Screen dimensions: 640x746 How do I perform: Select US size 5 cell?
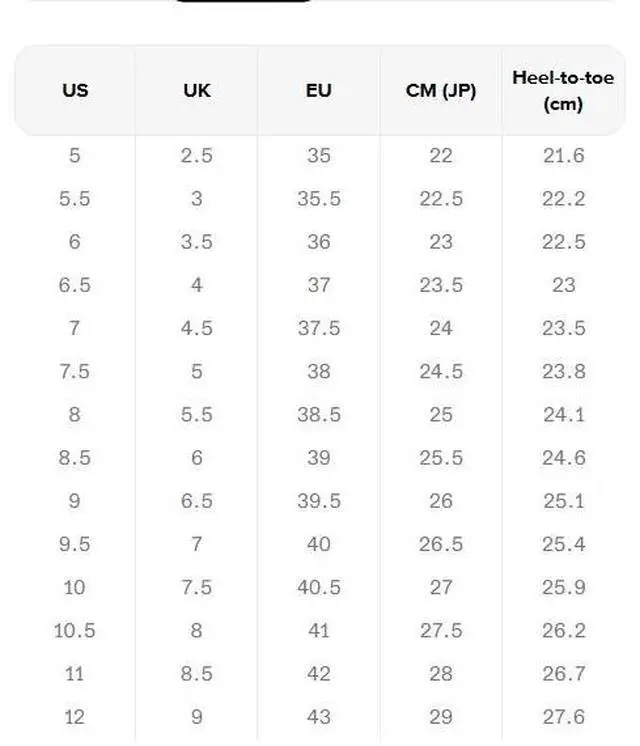pos(75,156)
